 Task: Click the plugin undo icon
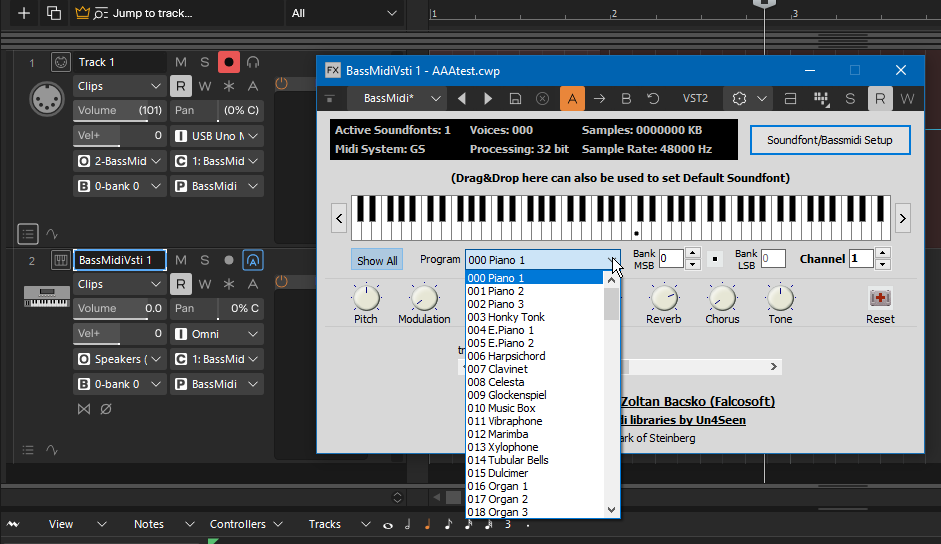(653, 98)
